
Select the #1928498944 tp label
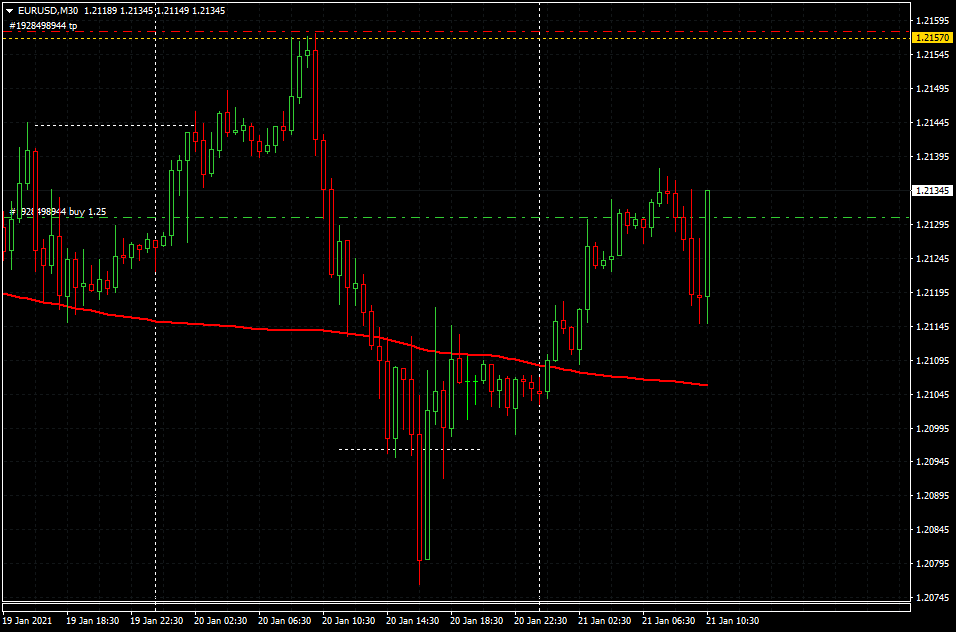43,26
